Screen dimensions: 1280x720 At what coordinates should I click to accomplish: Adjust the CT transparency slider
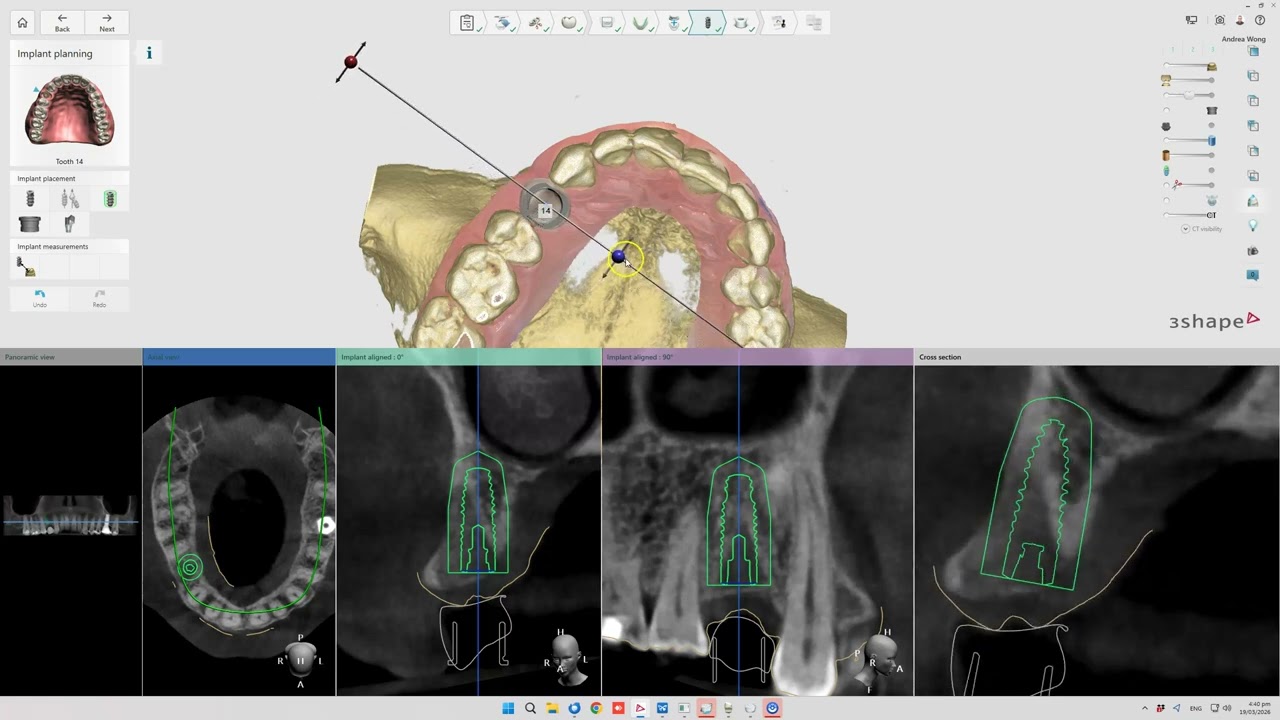click(x=1190, y=215)
